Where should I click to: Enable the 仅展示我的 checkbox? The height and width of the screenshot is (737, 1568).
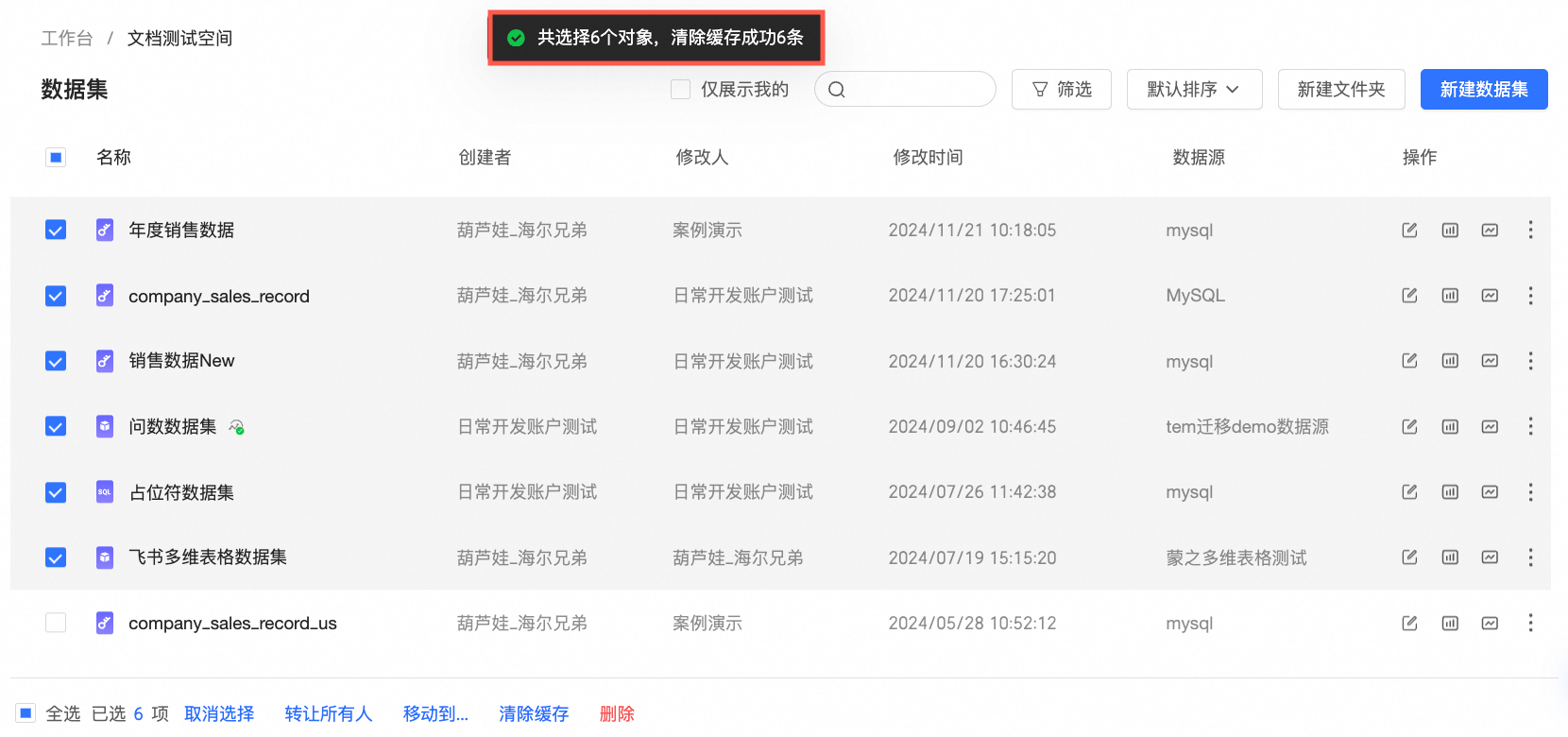click(680, 89)
